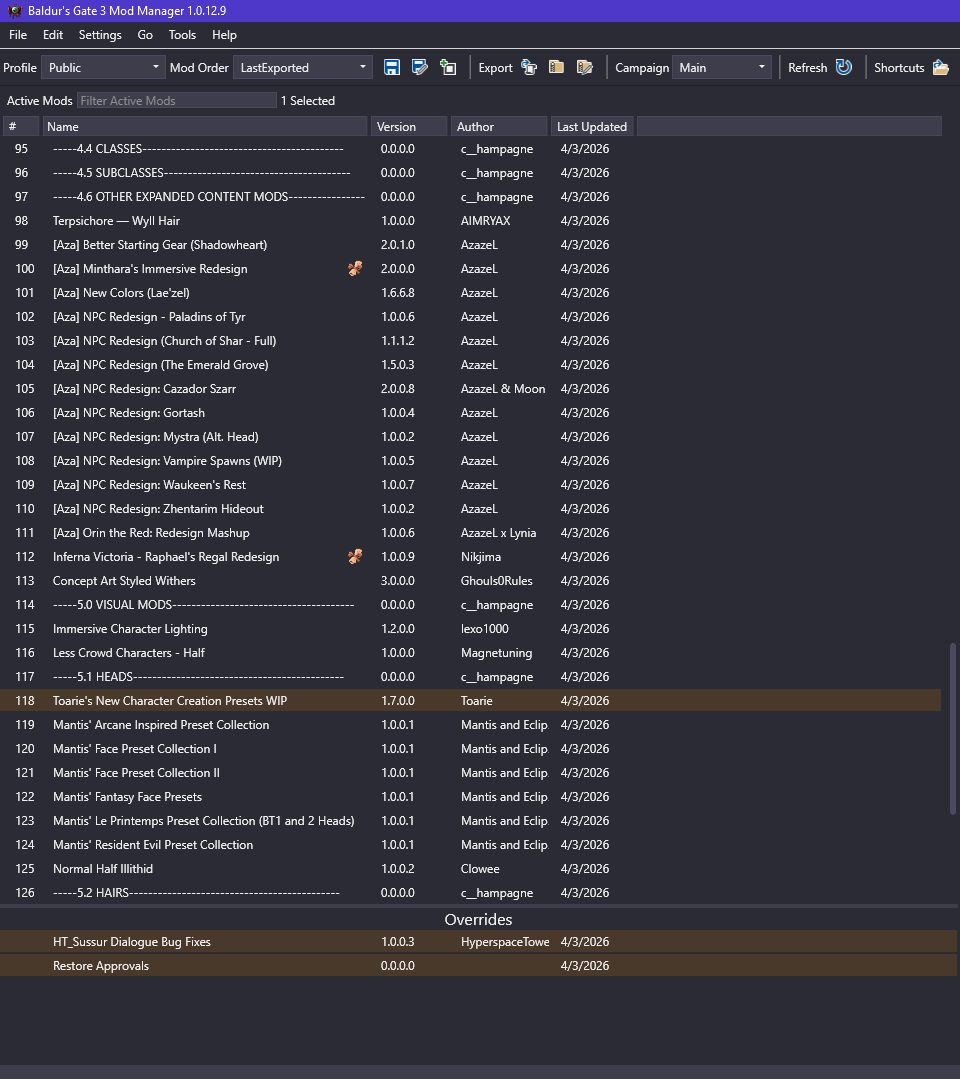Click the Overrides section header
The width and height of the screenshot is (960, 1079).
(x=478, y=919)
